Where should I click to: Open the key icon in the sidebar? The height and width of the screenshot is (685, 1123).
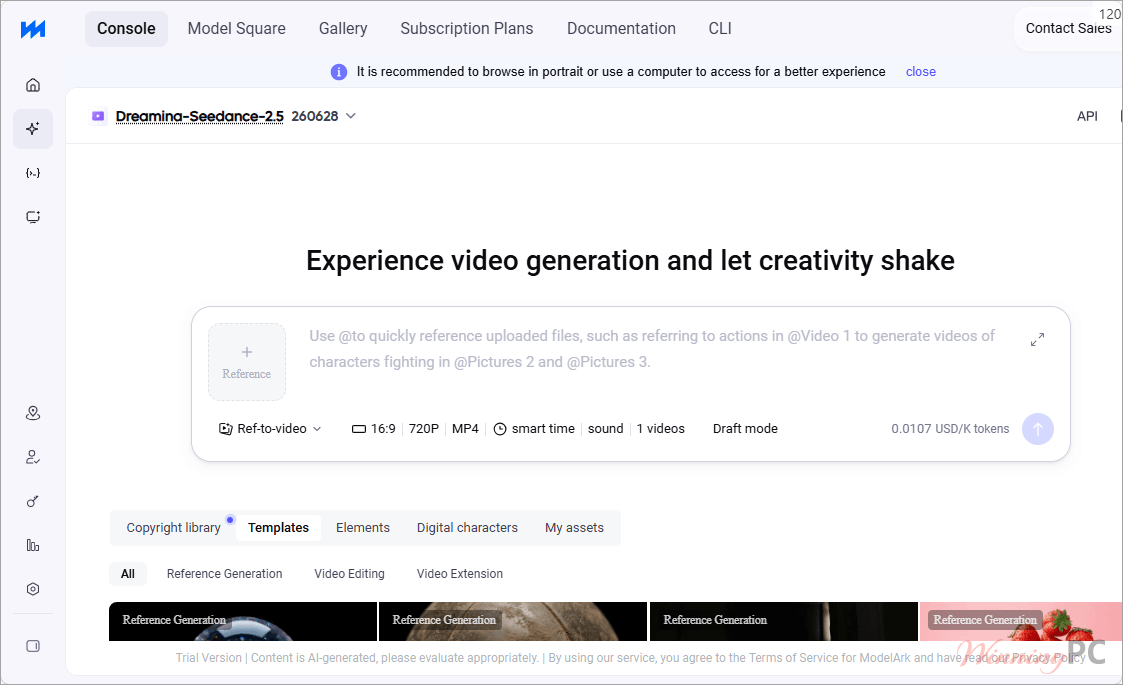pos(33,502)
